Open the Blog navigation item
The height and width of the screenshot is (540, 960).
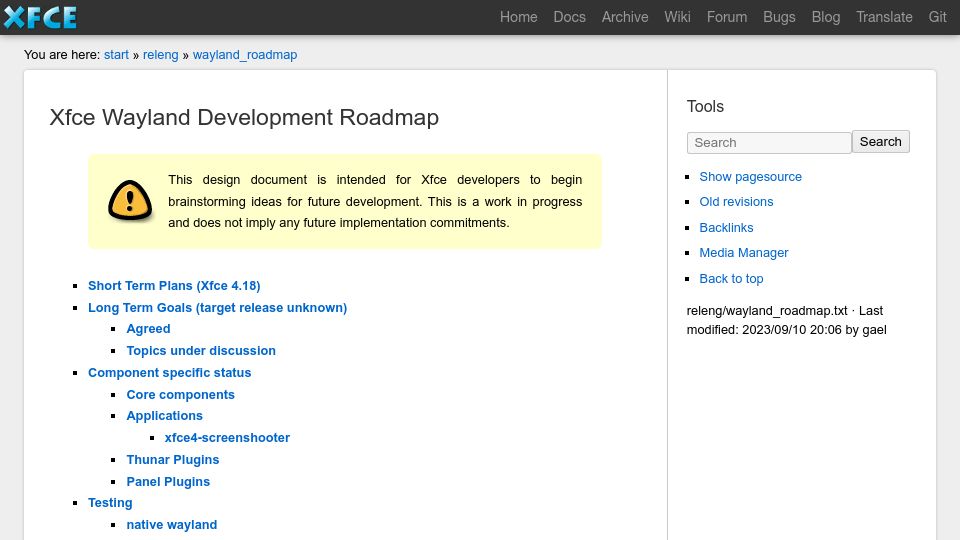point(825,17)
